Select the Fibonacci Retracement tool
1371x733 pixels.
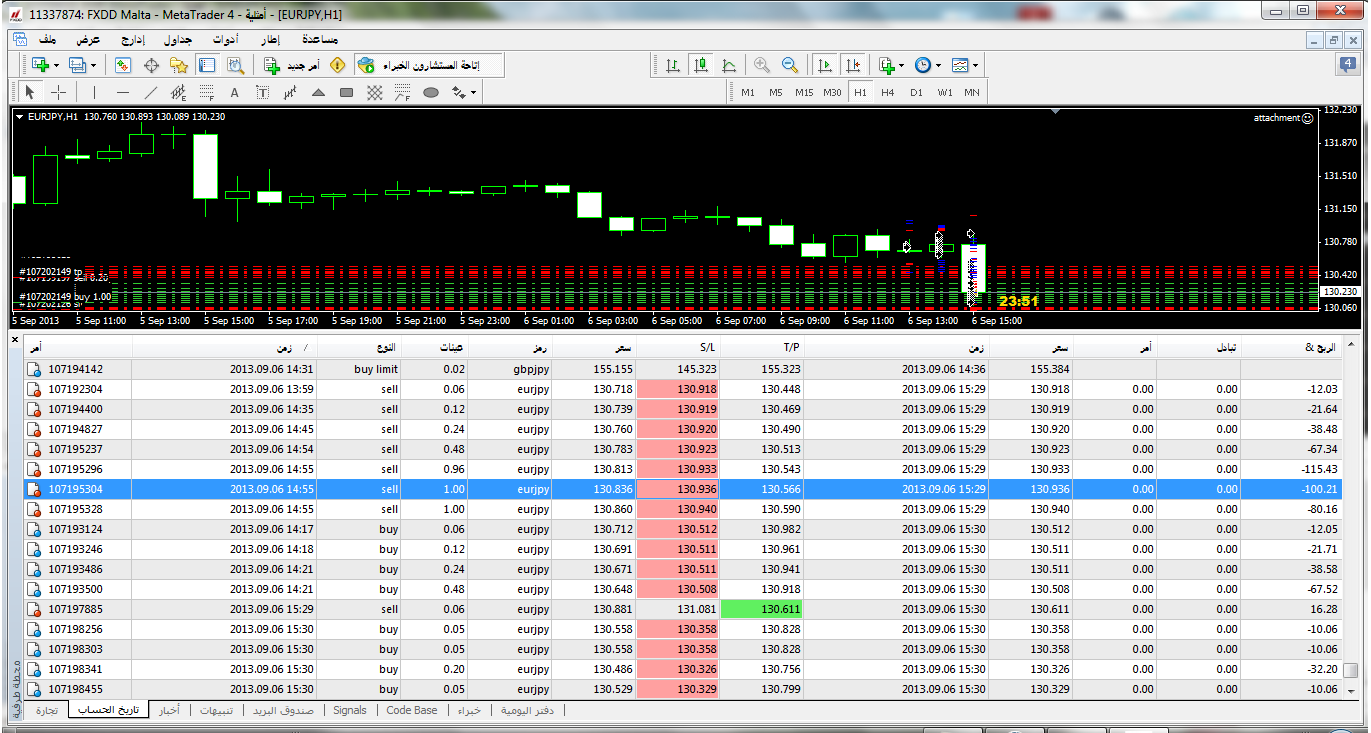207,93
